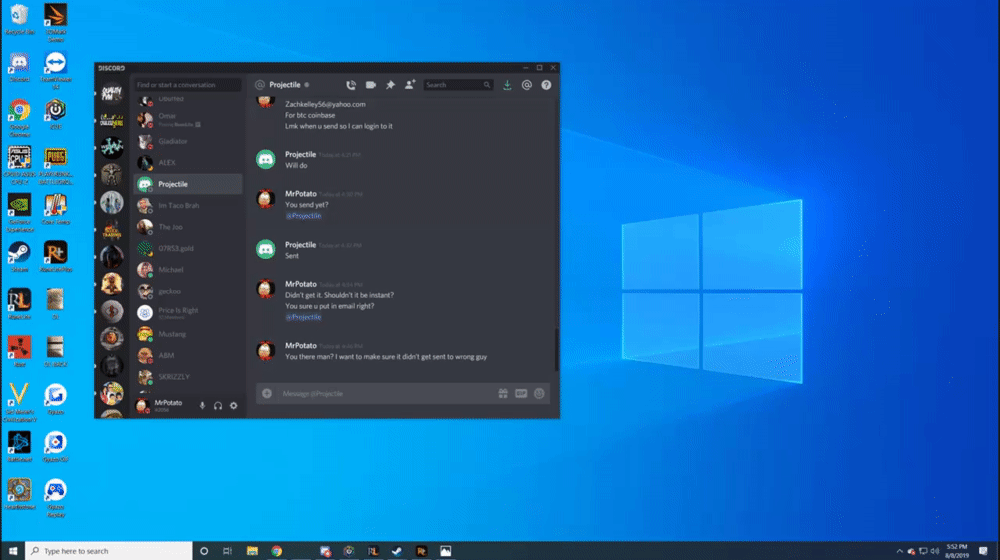Open Discord help question mark icon
The width and height of the screenshot is (1000, 560).
547,85
